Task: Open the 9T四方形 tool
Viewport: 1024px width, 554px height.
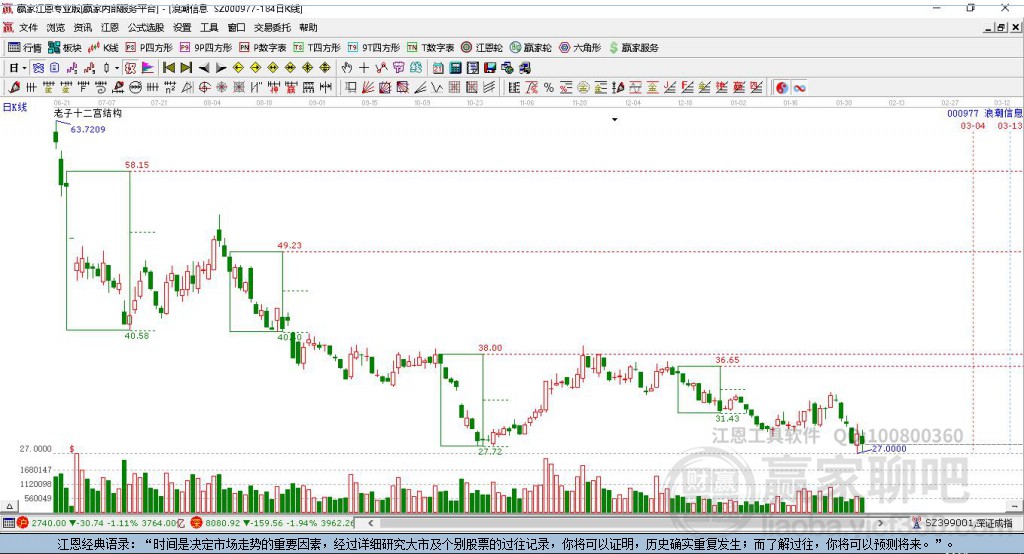Action: tap(374, 48)
